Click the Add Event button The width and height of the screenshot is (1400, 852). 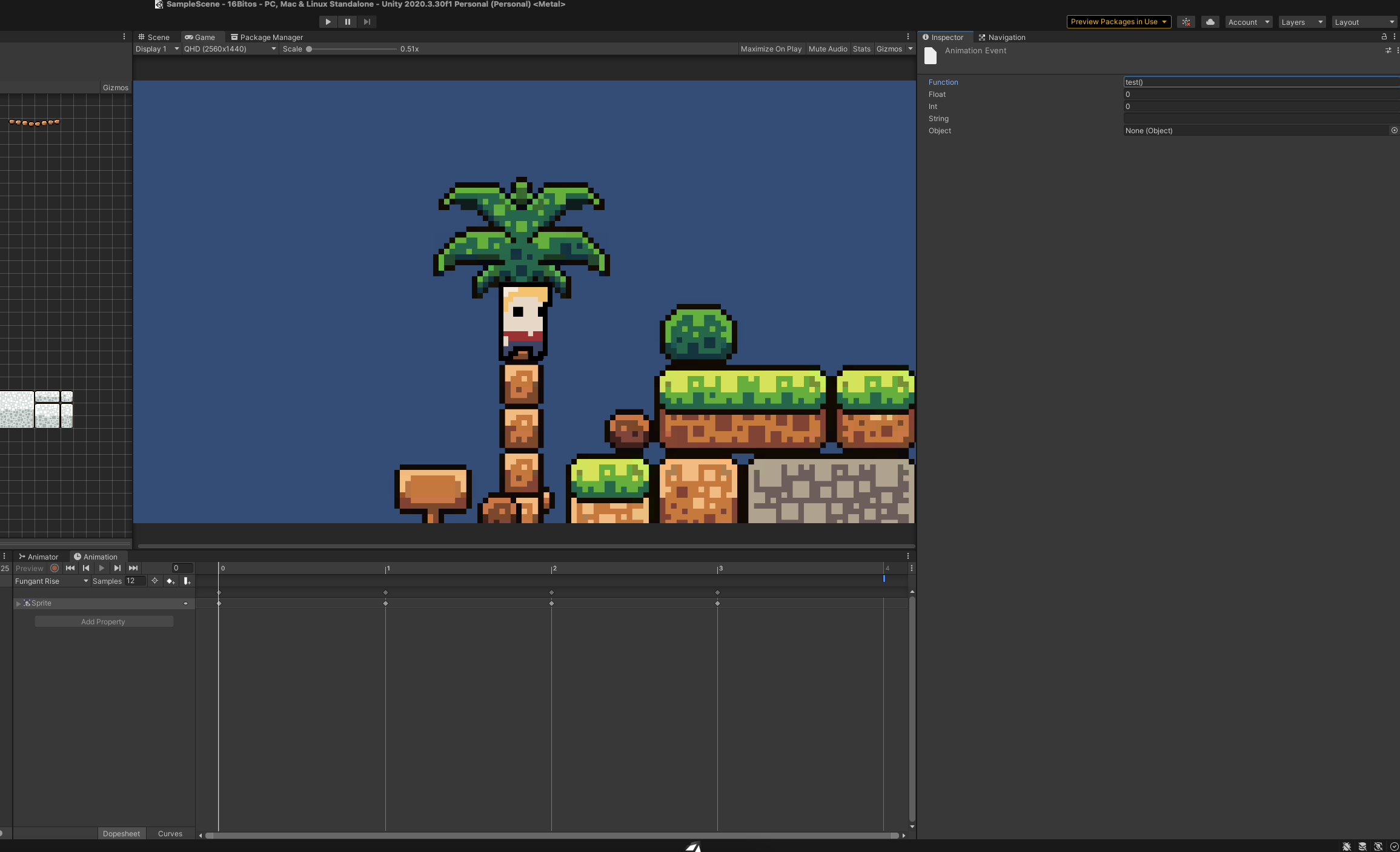(x=187, y=581)
